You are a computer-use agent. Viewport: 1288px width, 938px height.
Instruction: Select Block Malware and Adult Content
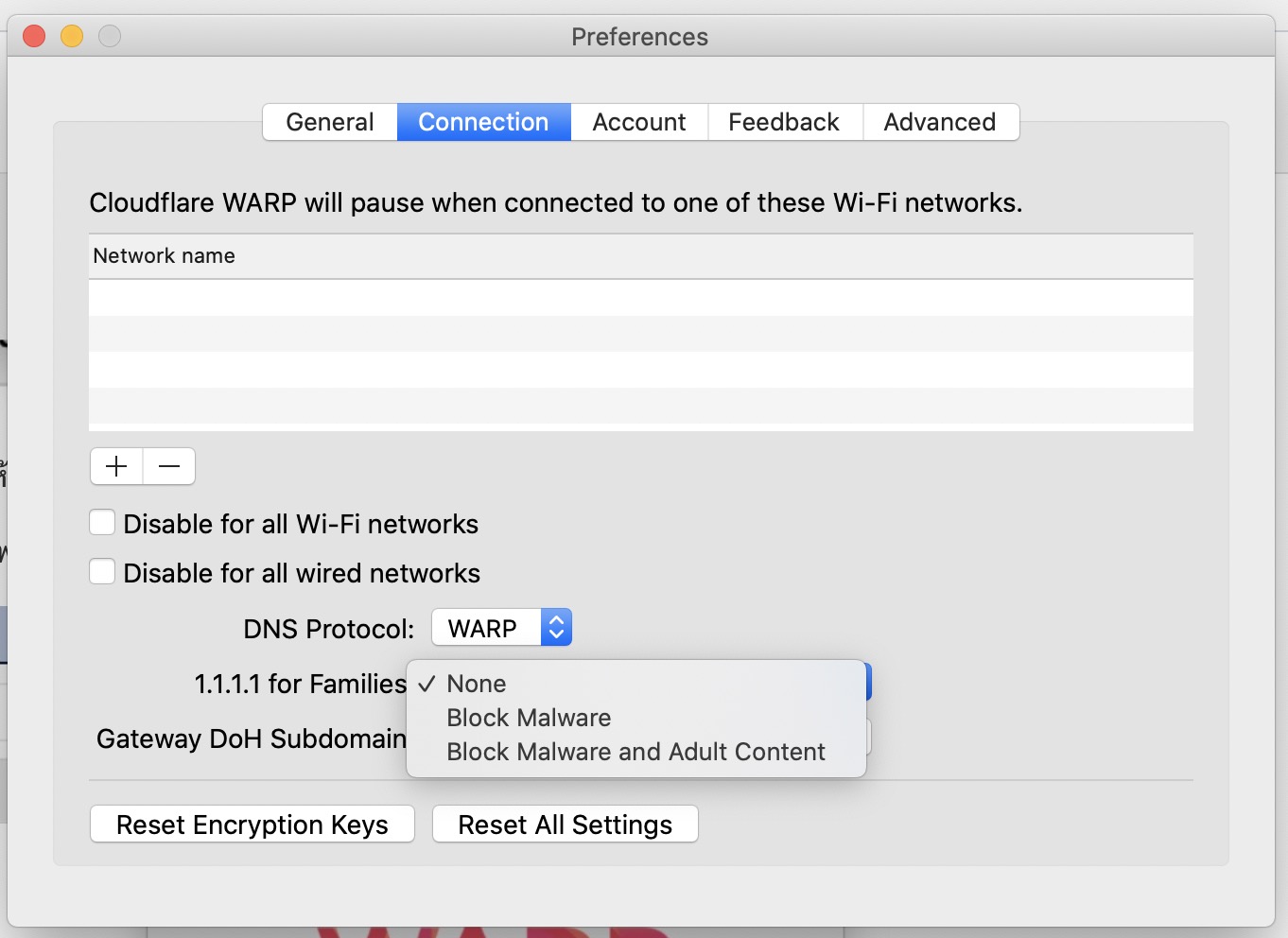click(x=635, y=752)
